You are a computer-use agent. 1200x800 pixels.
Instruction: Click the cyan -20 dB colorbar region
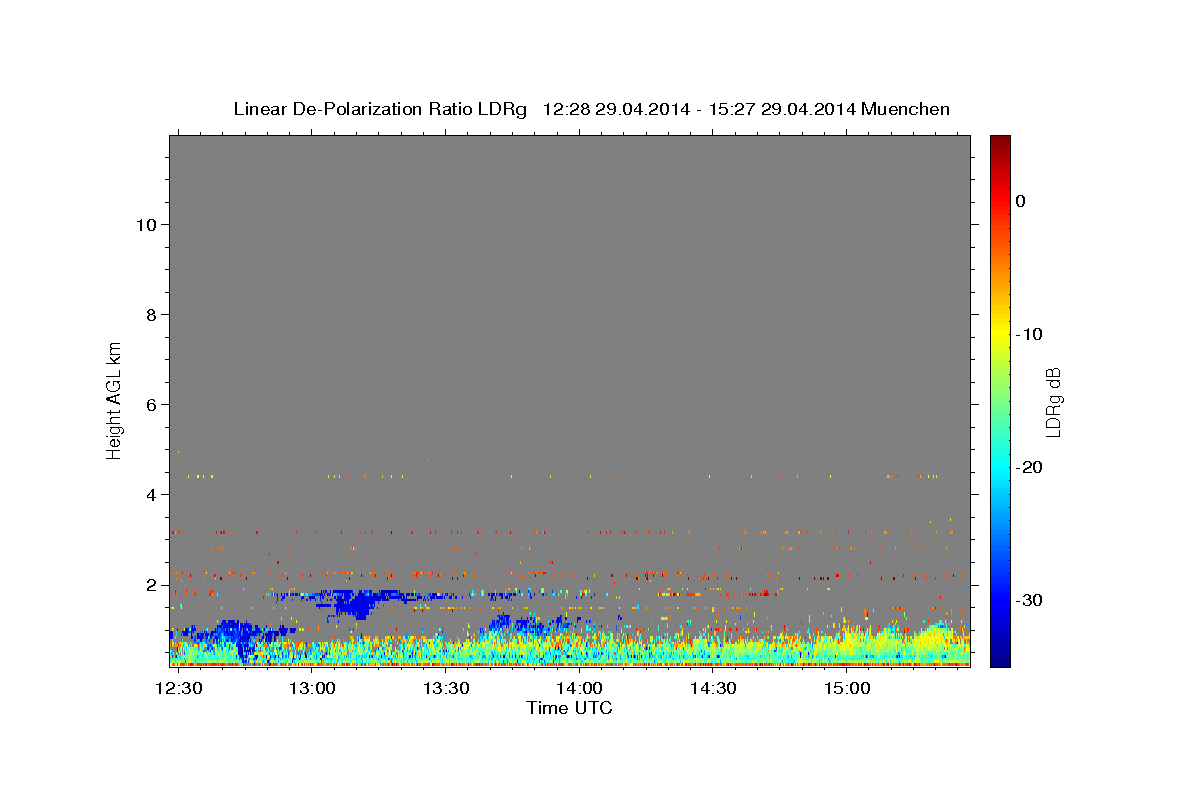click(x=1000, y=467)
